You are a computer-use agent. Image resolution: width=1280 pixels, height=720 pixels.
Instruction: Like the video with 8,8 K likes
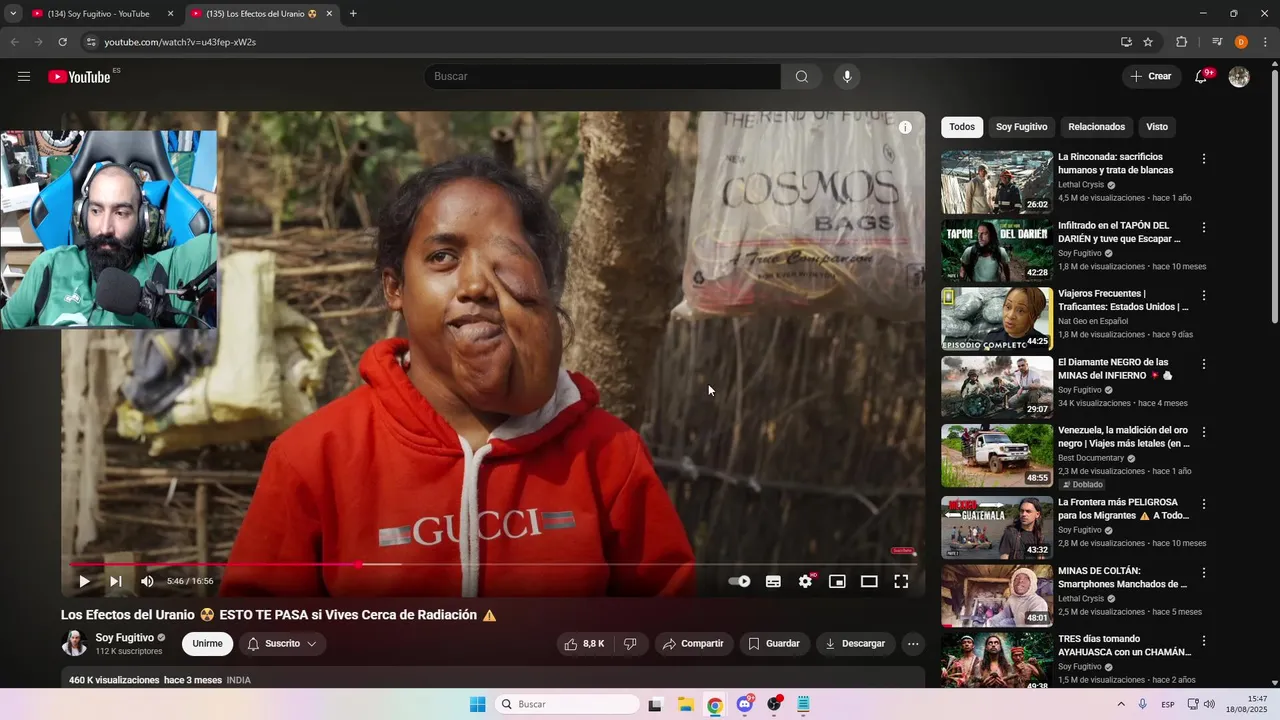(584, 644)
